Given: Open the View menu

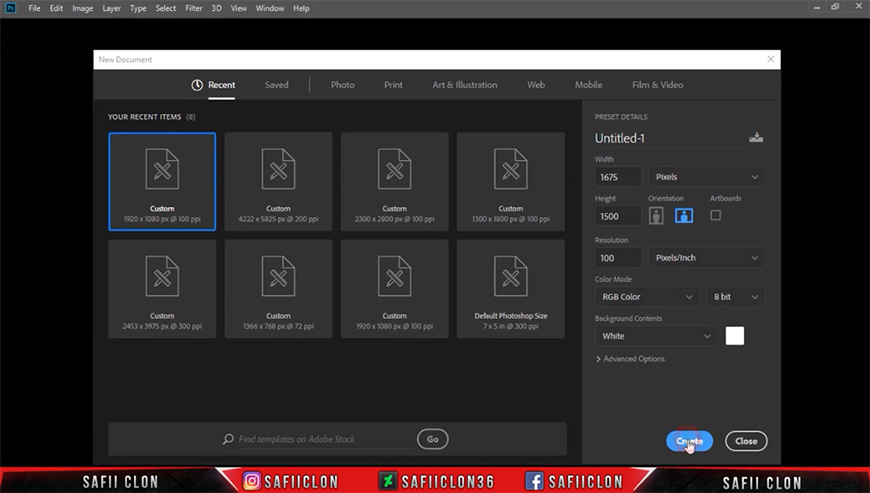Looking at the screenshot, I should click(239, 8).
